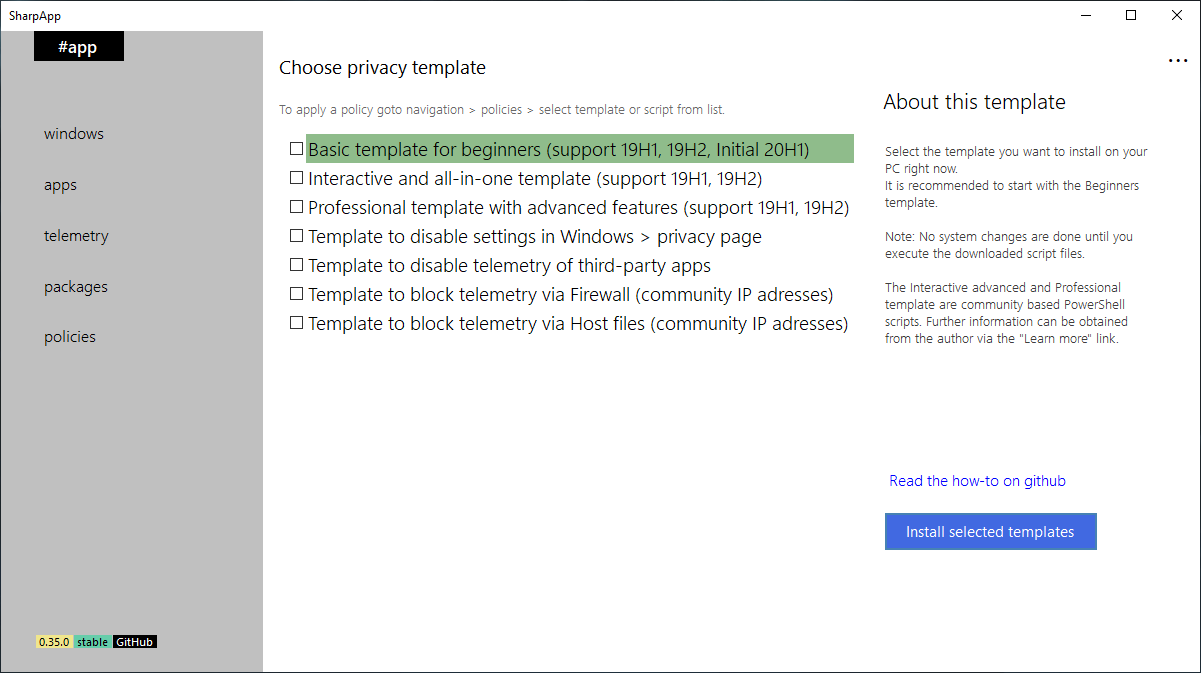Check Basic template for beginners checkbox
This screenshot has width=1201, height=673.
coord(296,149)
